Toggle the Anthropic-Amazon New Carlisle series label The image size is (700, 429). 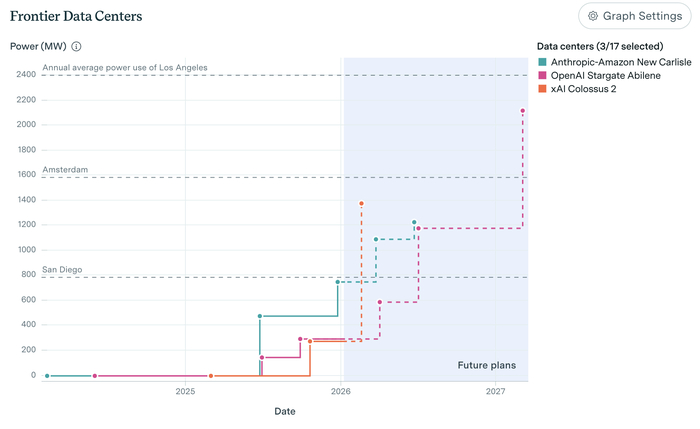[621, 62]
